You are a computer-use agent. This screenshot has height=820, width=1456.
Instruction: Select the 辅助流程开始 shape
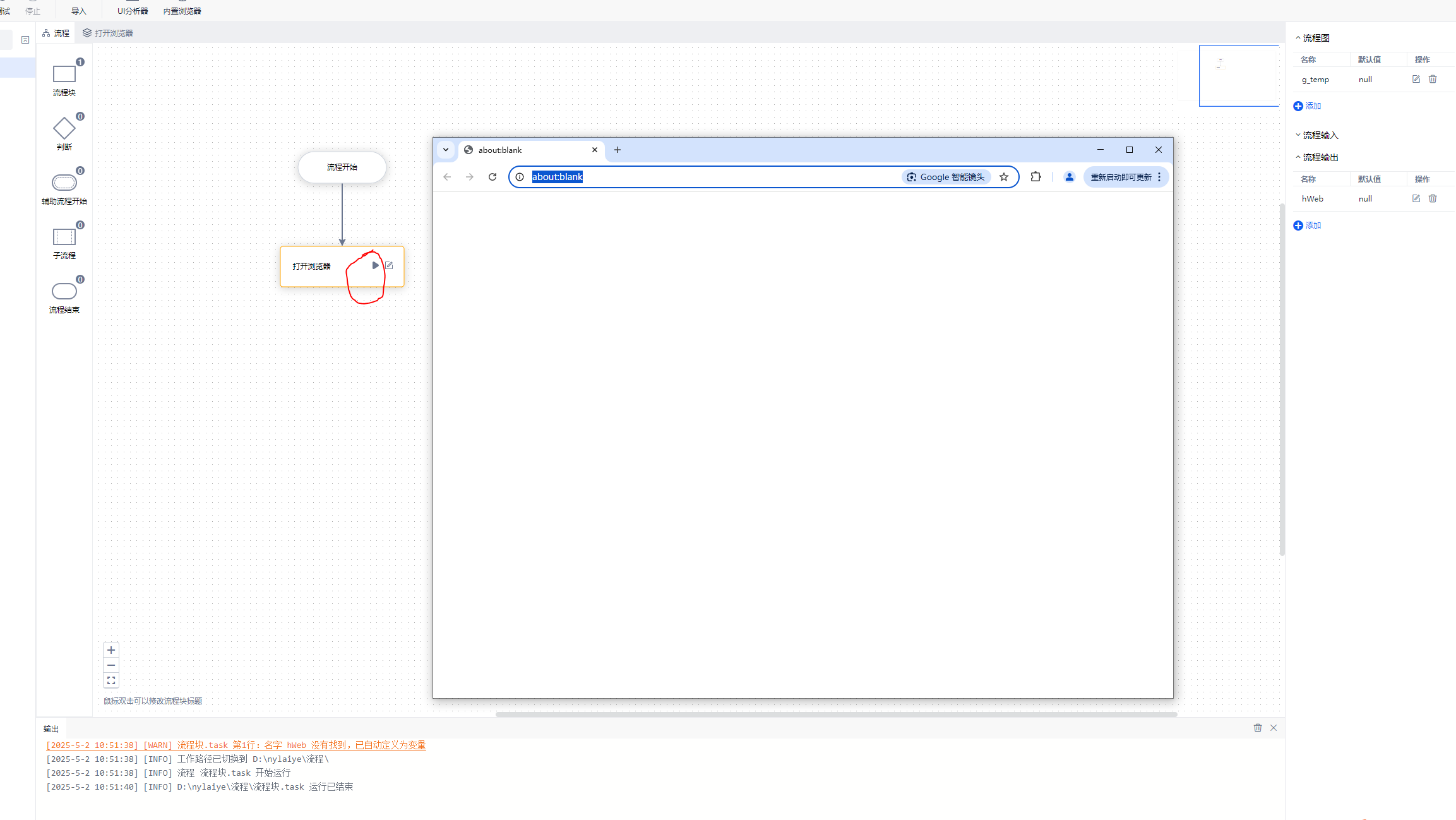[64, 183]
